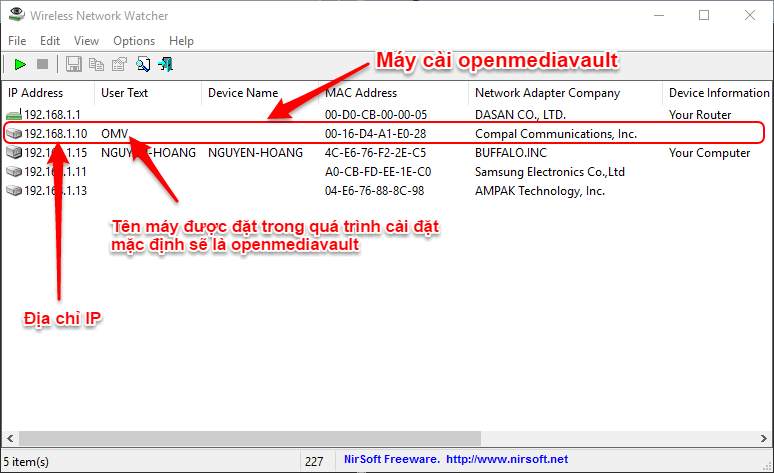The height and width of the screenshot is (473, 774).
Task: Click the left arrow of horizontal scrollbar
Action: [10, 438]
